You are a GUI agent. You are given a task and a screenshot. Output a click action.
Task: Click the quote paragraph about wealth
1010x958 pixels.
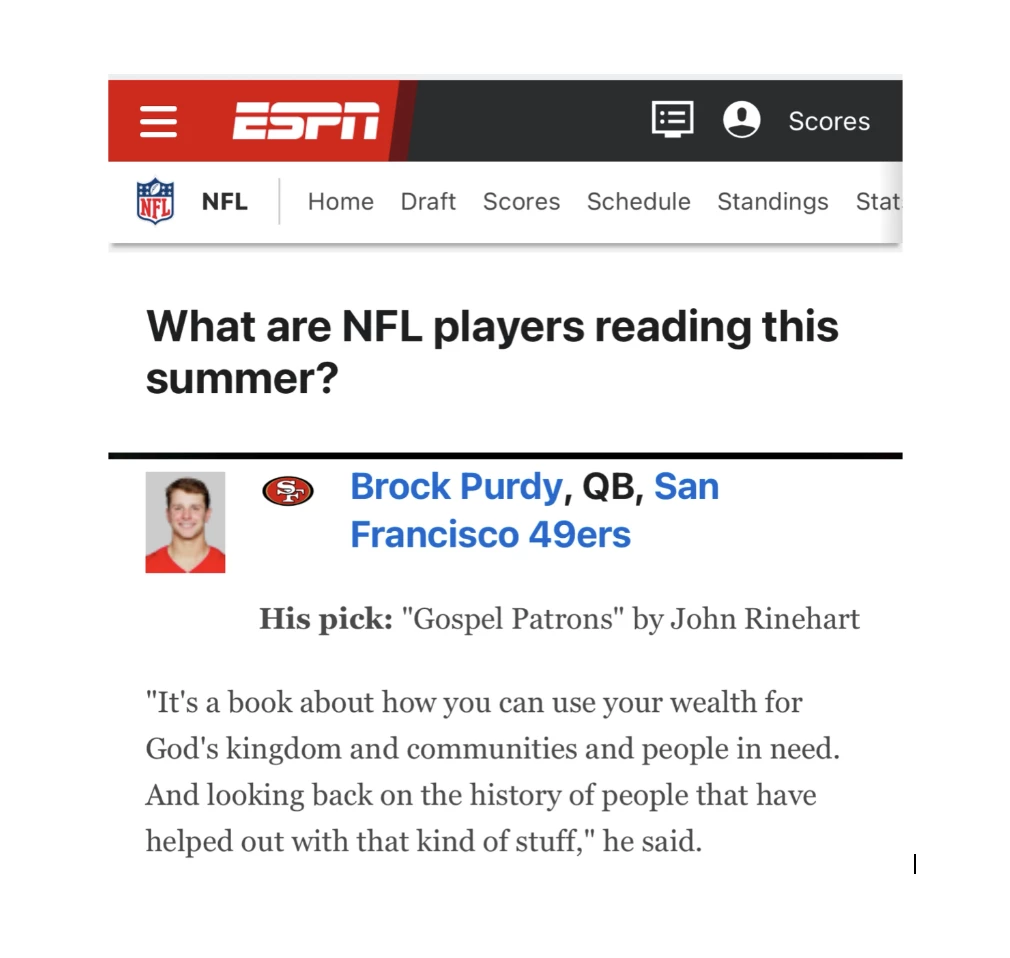pyautogui.click(x=493, y=772)
